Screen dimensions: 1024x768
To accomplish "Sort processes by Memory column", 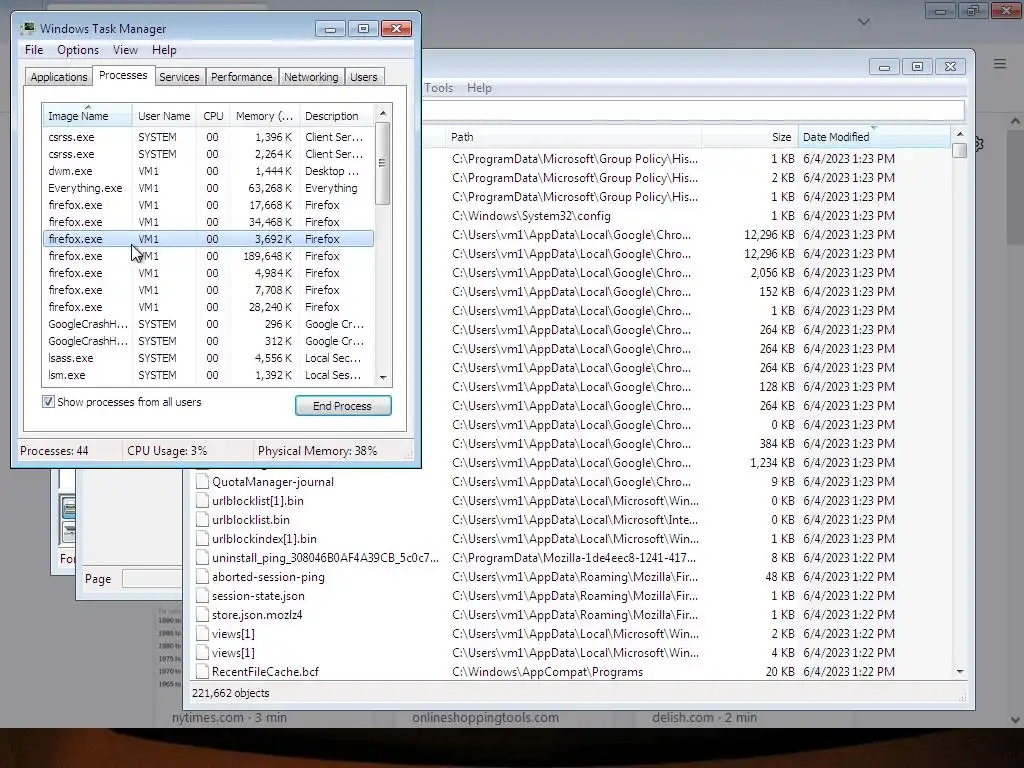I will 264,116.
